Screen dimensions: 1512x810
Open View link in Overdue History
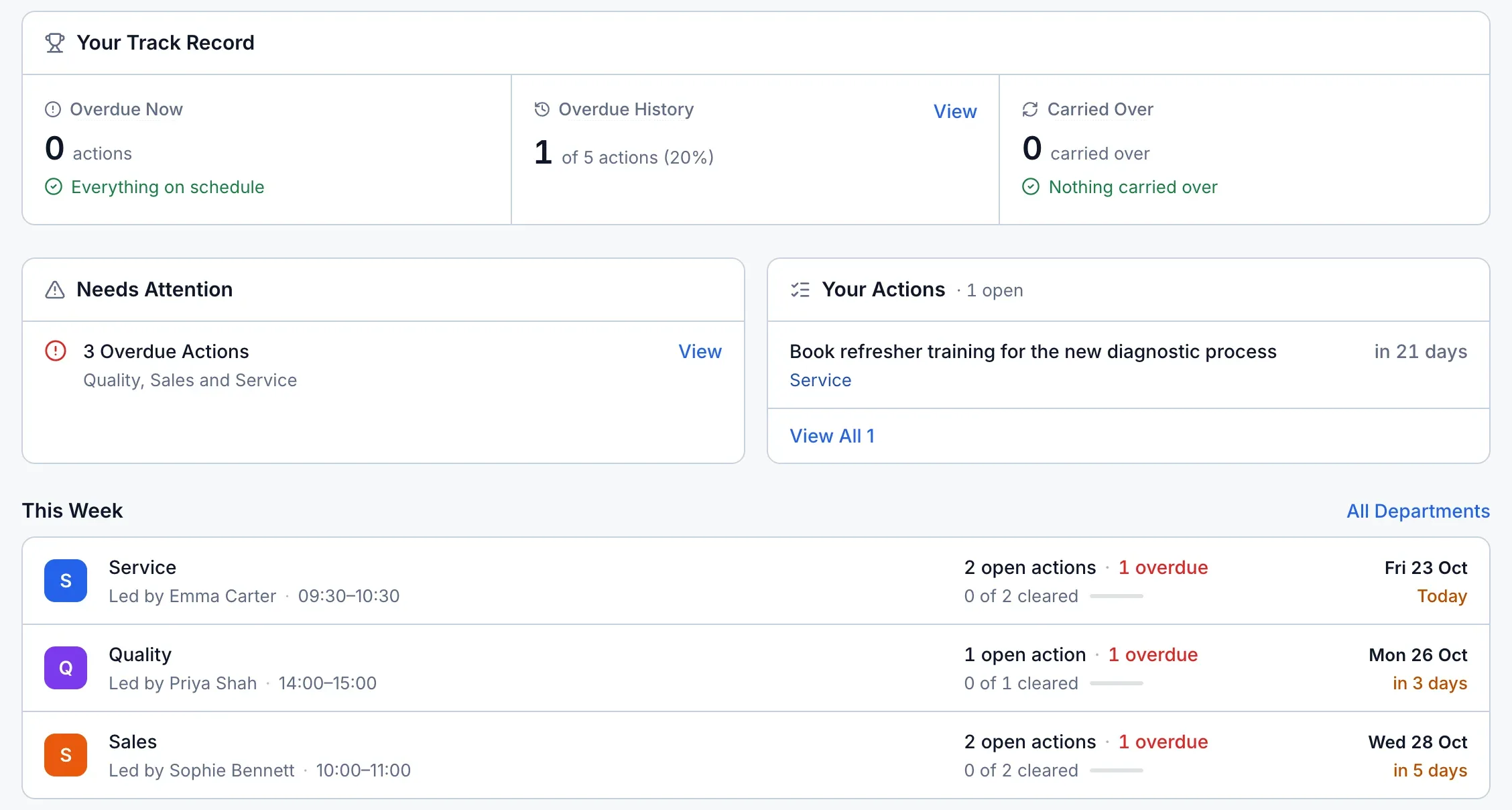pos(955,111)
